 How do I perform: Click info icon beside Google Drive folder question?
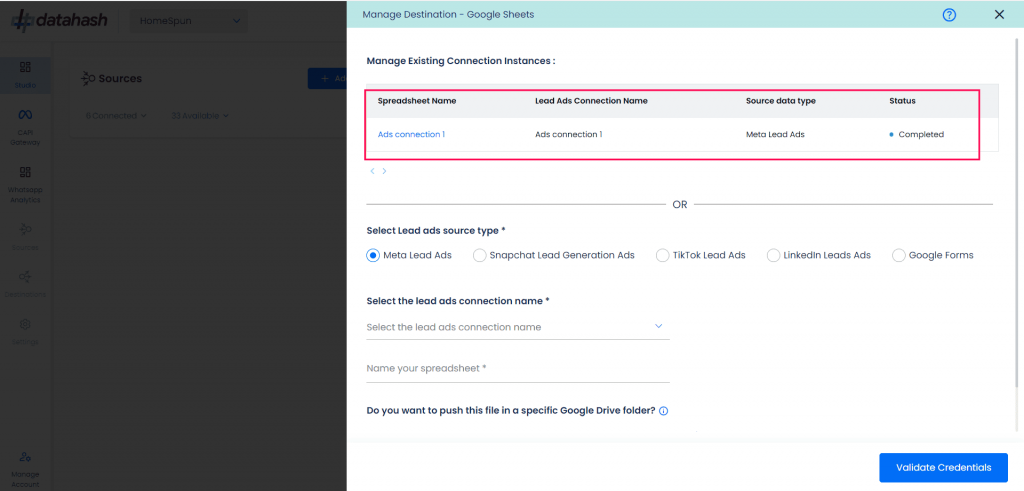click(x=664, y=411)
